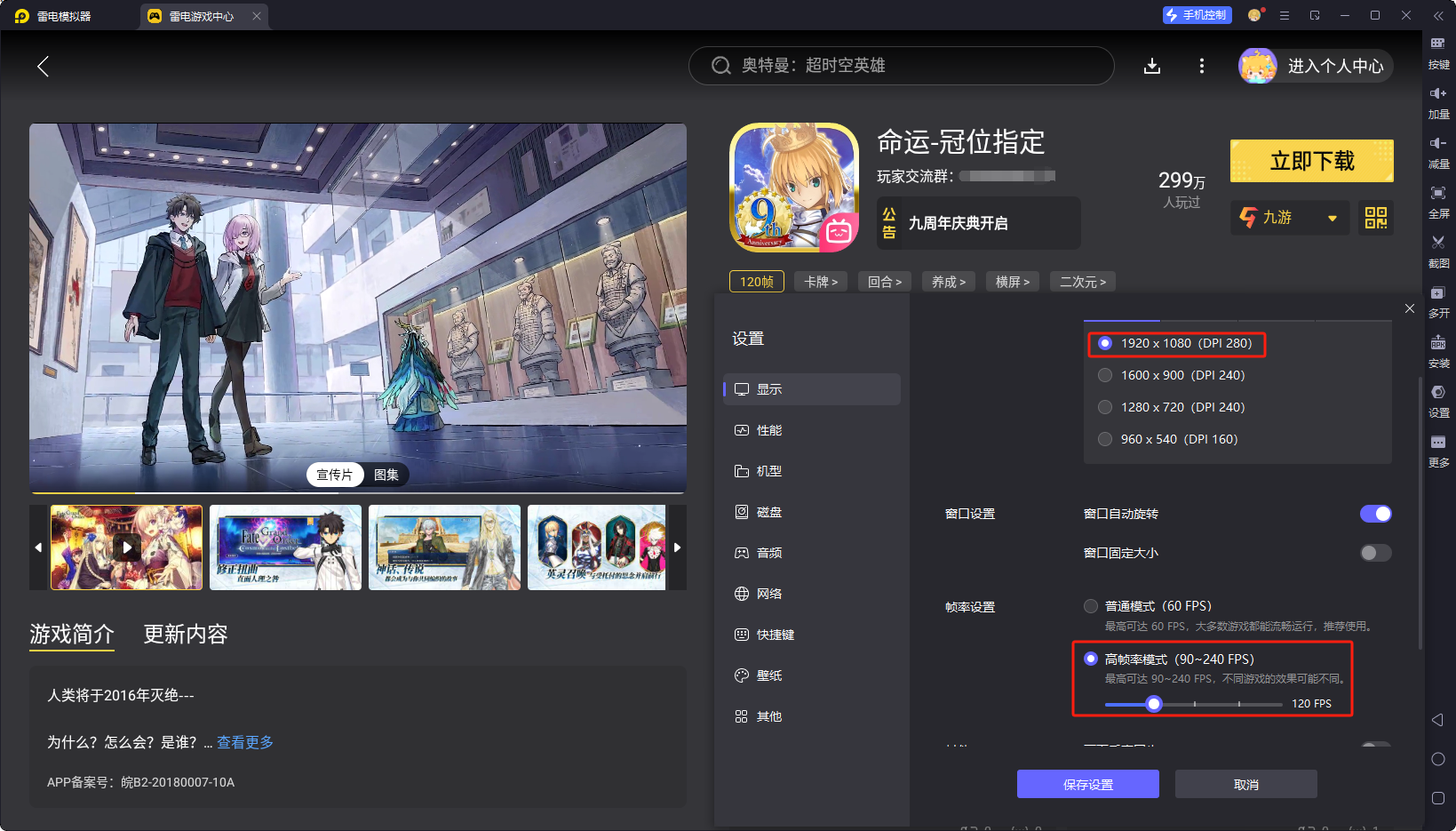Image resolution: width=1456 pixels, height=831 pixels.
Task: Open 其他 other settings section
Action: 812,716
